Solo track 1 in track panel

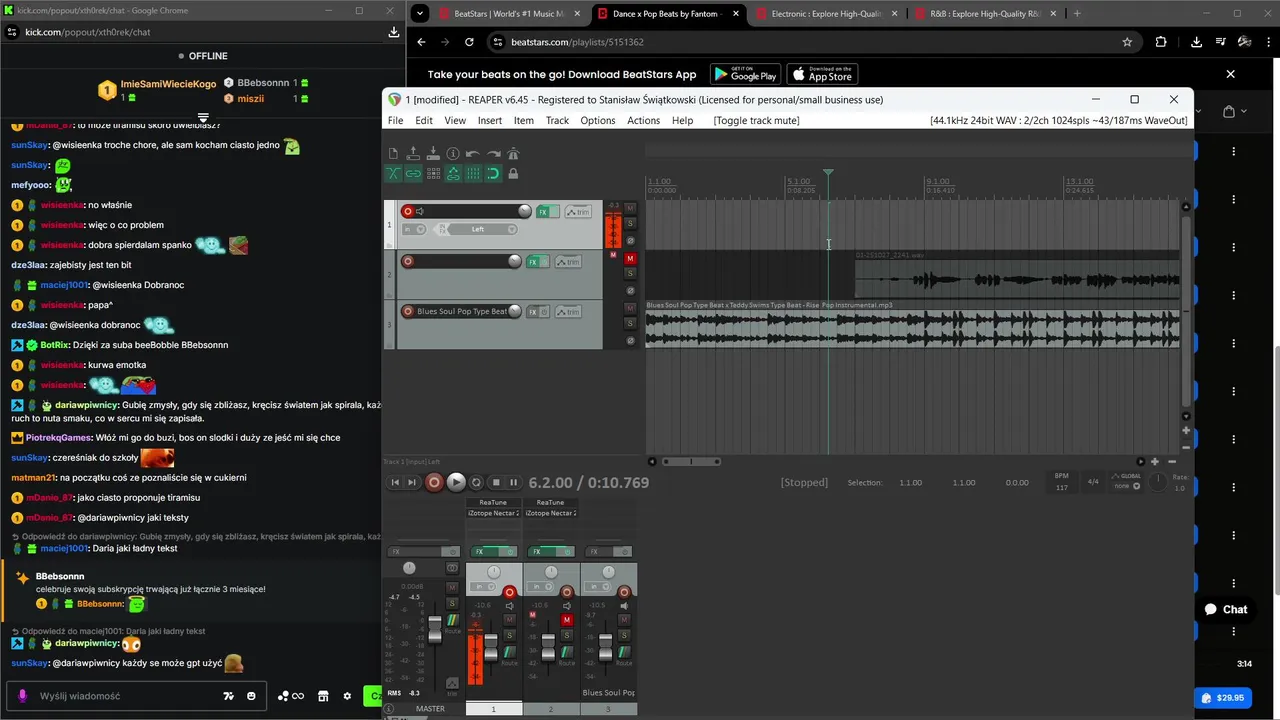pyautogui.click(x=630, y=223)
